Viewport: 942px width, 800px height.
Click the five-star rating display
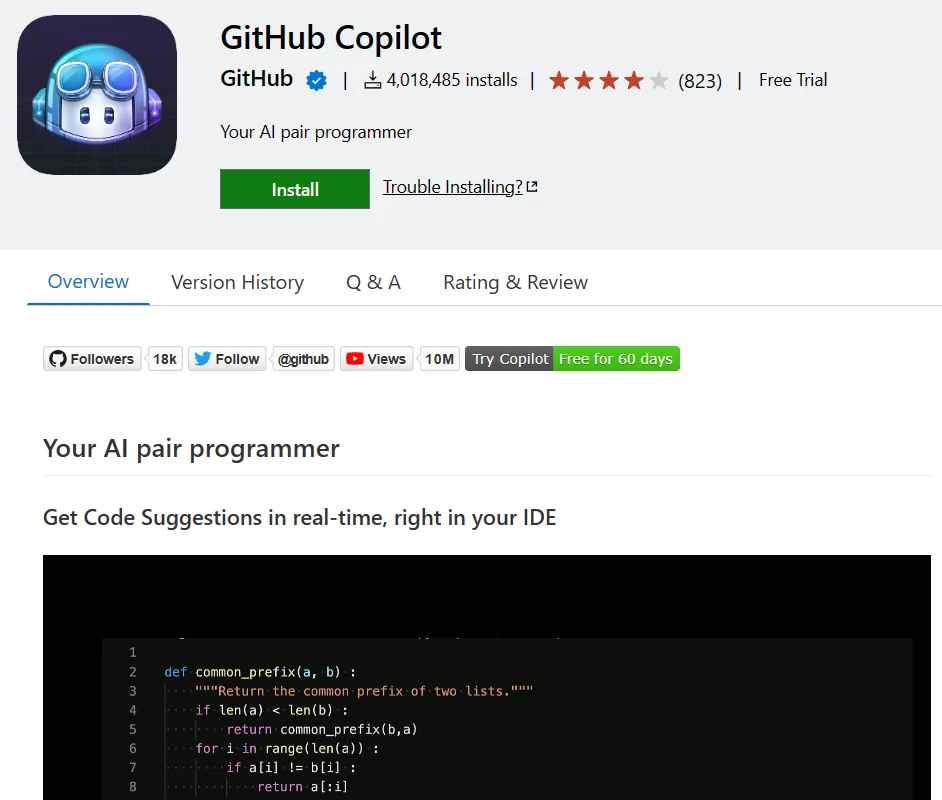pyautogui.click(x=608, y=81)
